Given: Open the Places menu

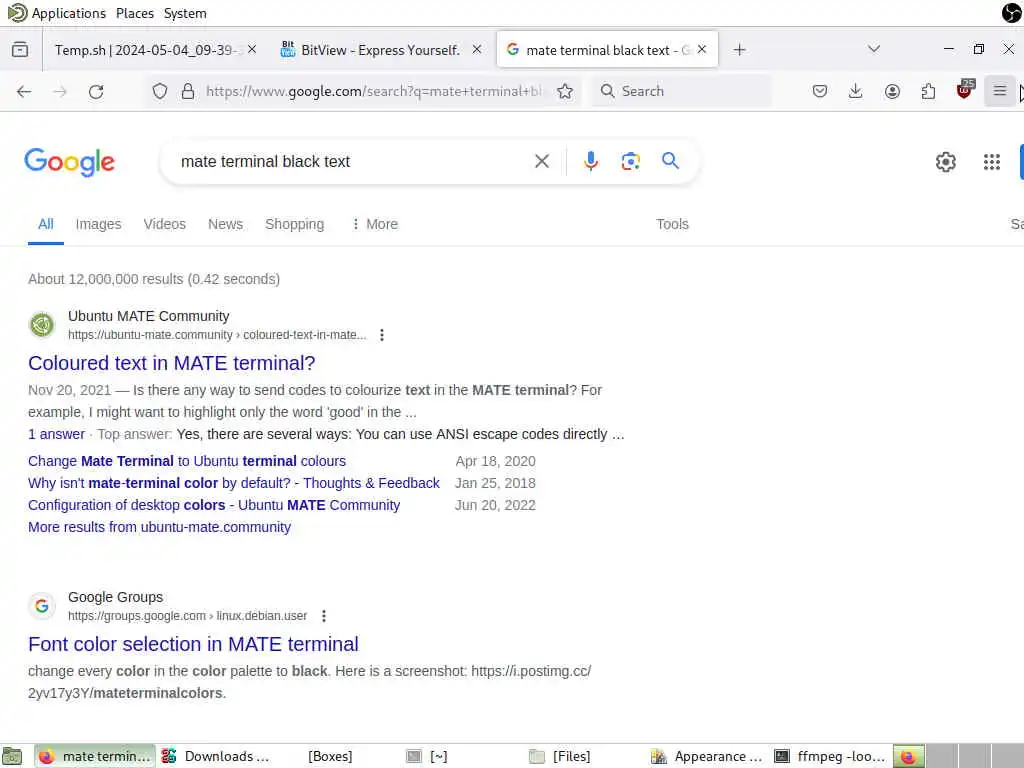Looking at the screenshot, I should (135, 13).
